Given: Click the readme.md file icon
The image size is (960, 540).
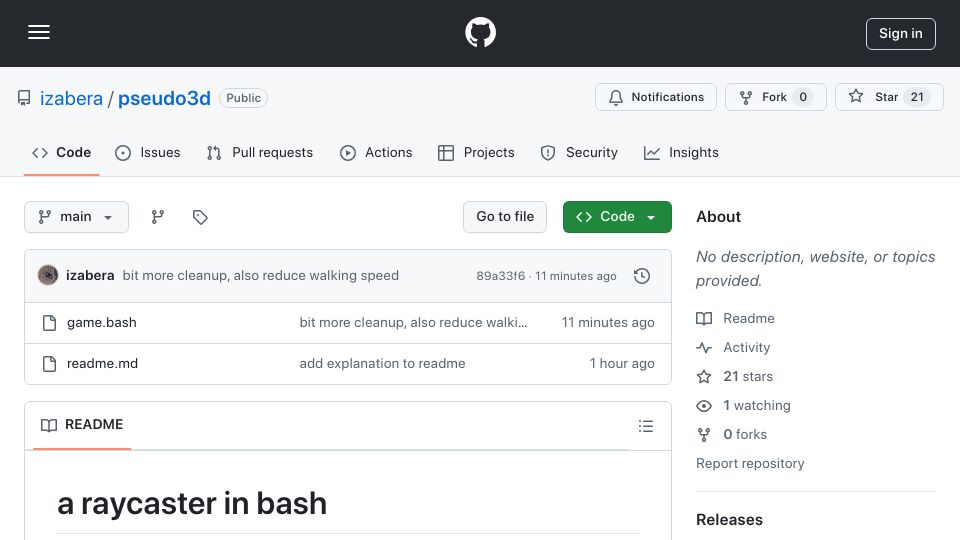Looking at the screenshot, I should 50,364.
